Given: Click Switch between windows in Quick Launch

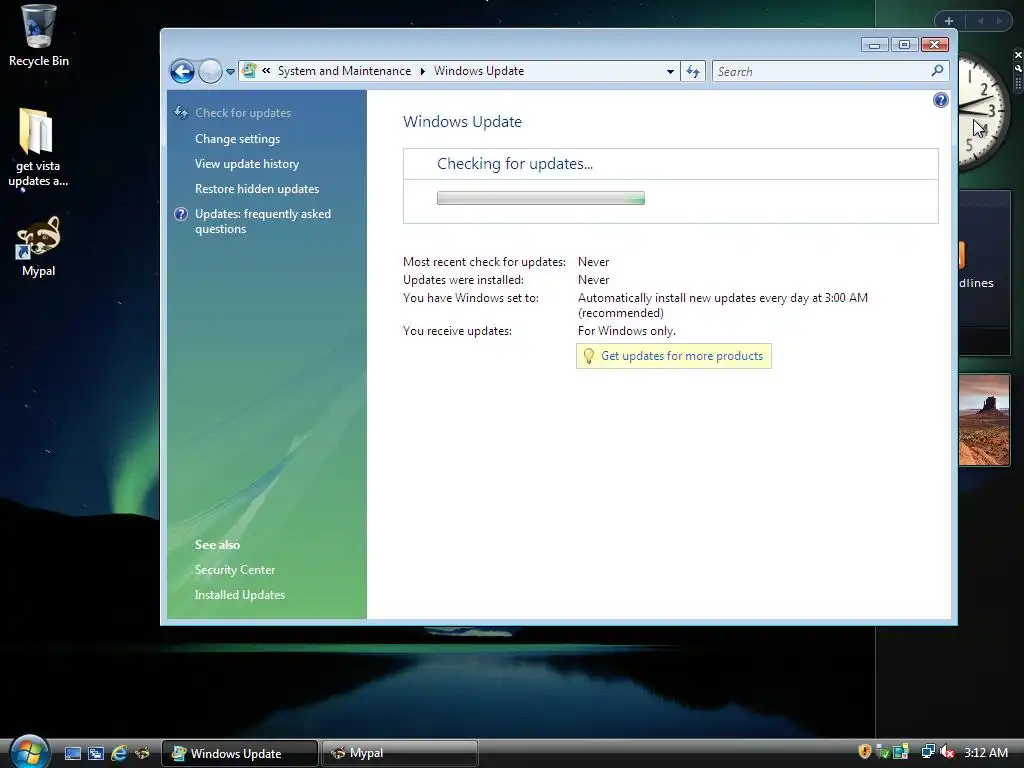Looking at the screenshot, I should click(x=96, y=754).
